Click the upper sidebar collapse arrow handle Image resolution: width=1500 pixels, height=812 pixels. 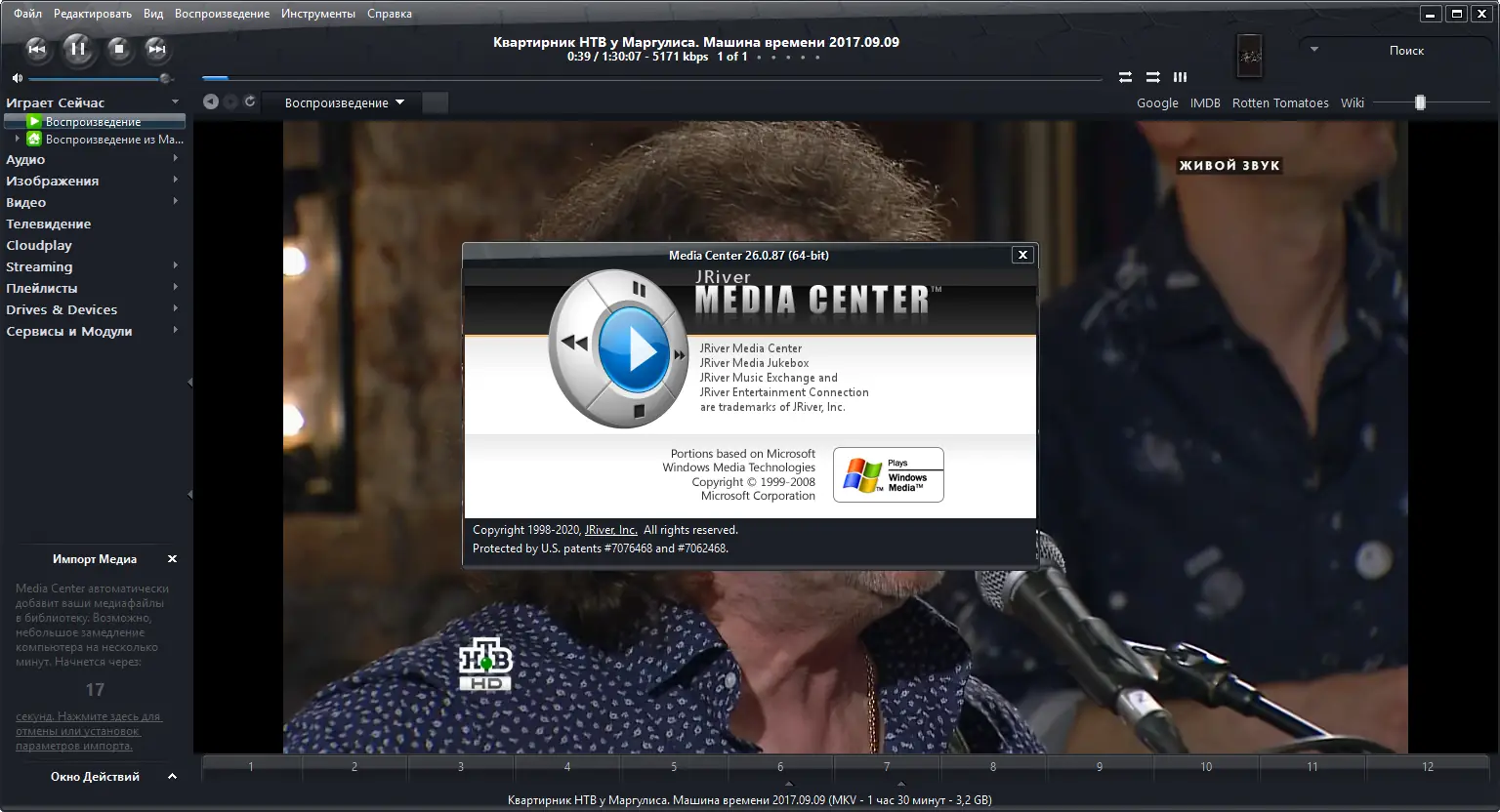[189, 383]
